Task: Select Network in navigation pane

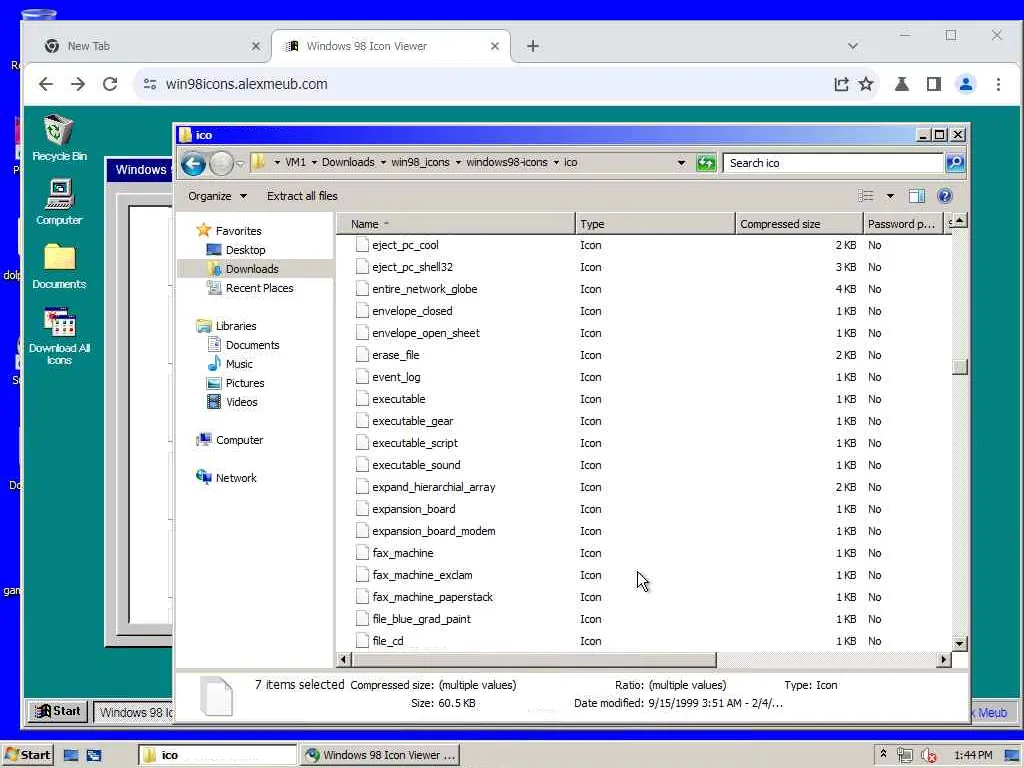Action: (226, 478)
